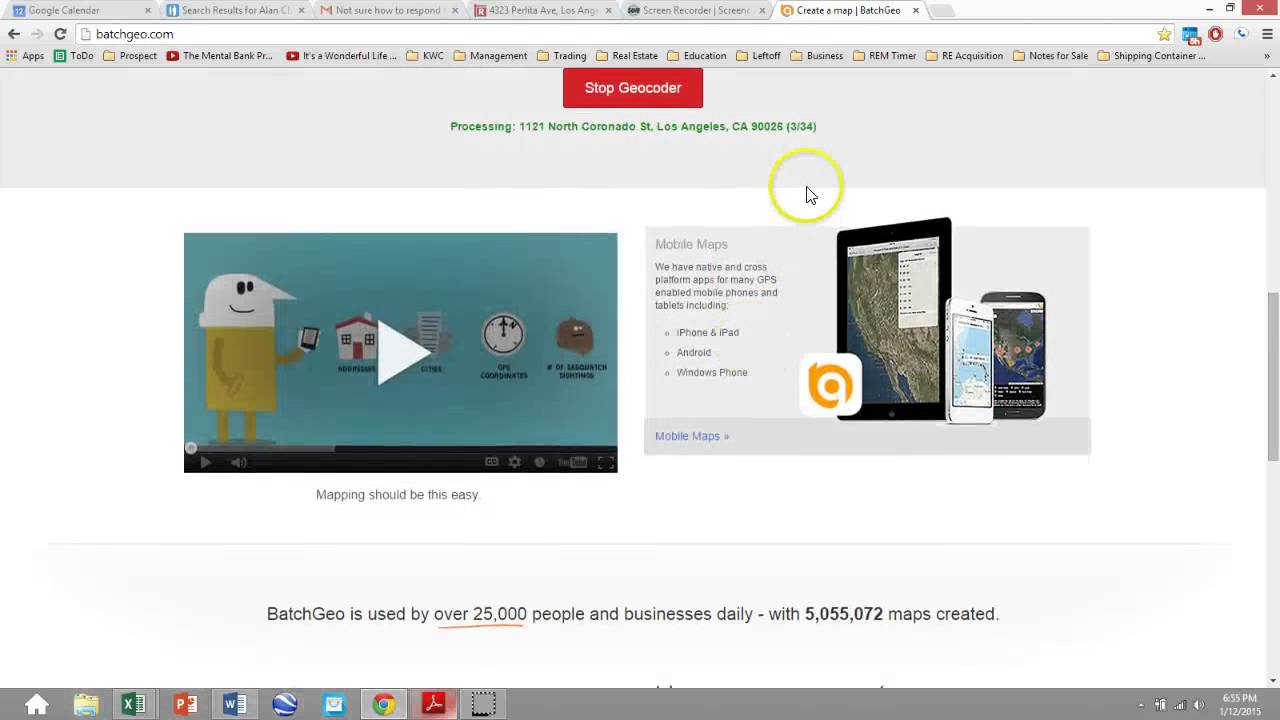Open Excel from the taskbar

point(134,705)
